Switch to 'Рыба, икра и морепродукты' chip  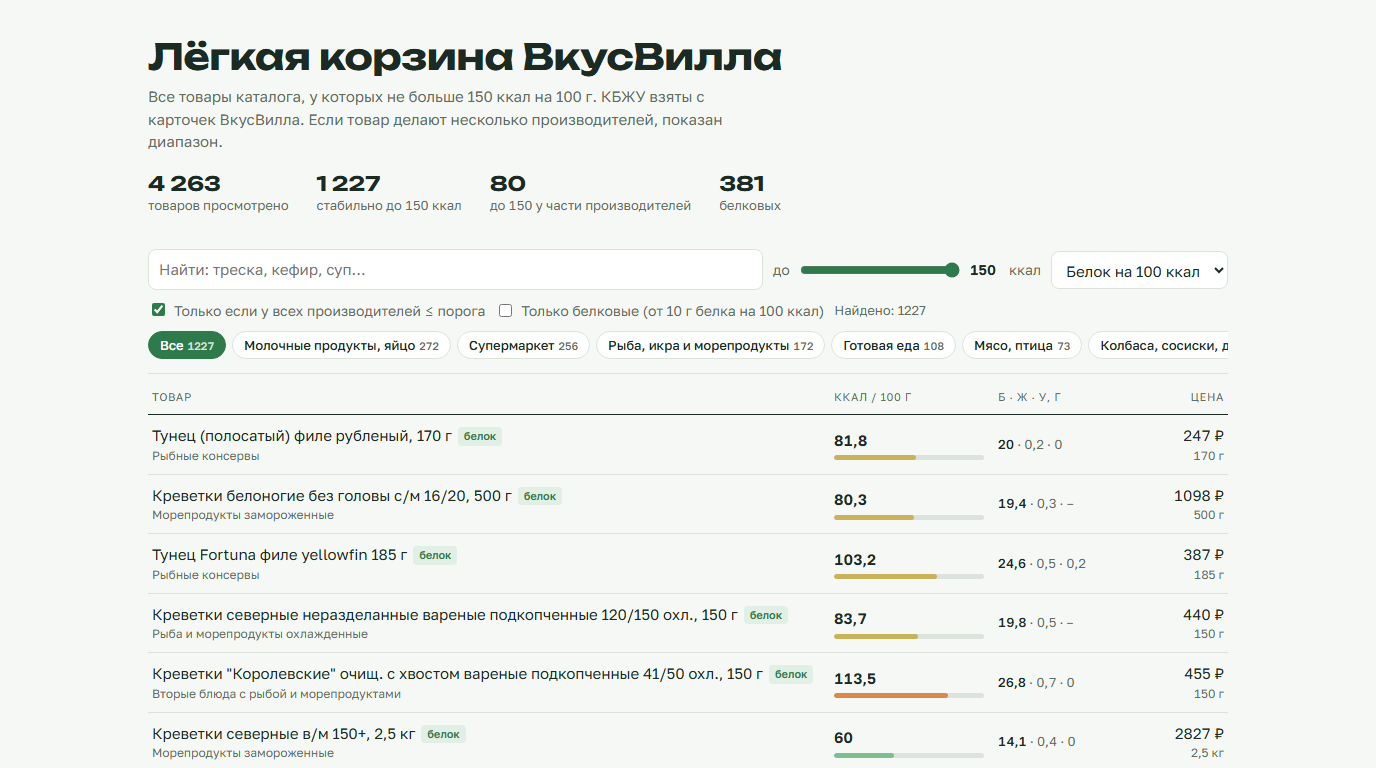711,346
